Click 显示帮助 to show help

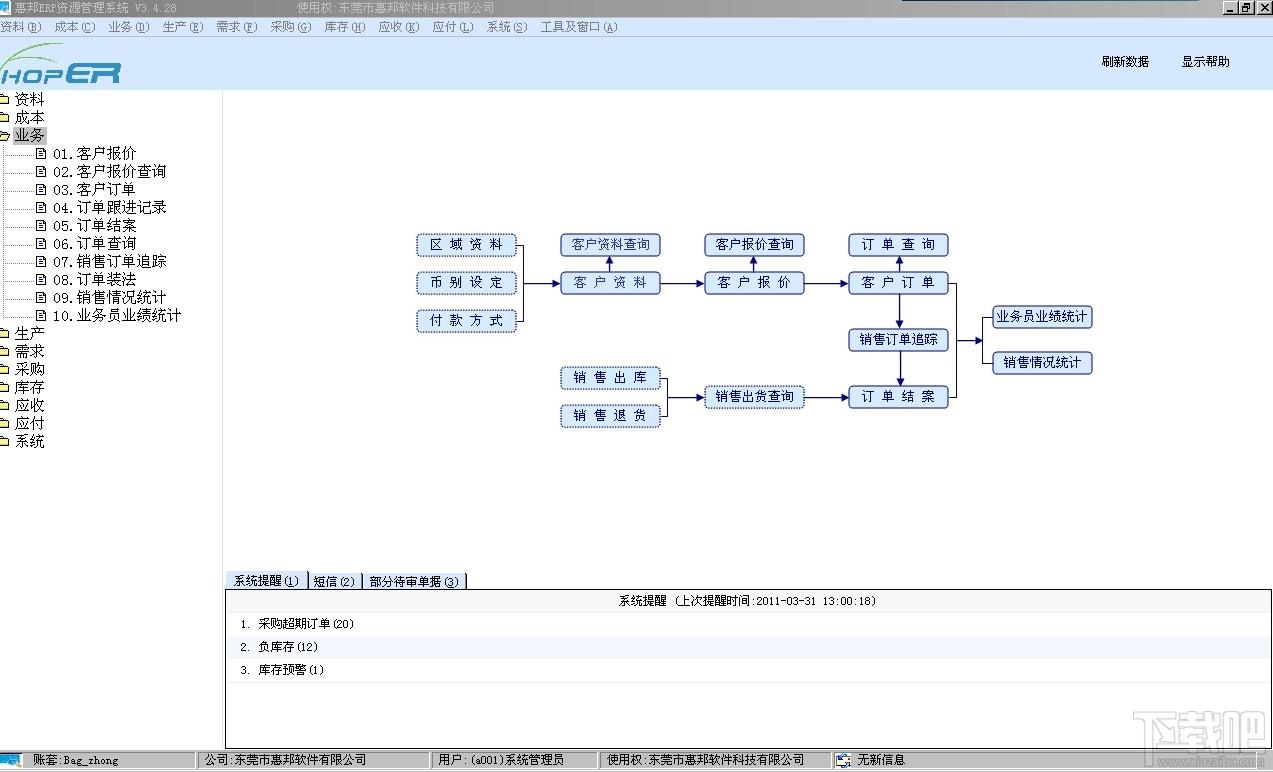(x=1205, y=62)
